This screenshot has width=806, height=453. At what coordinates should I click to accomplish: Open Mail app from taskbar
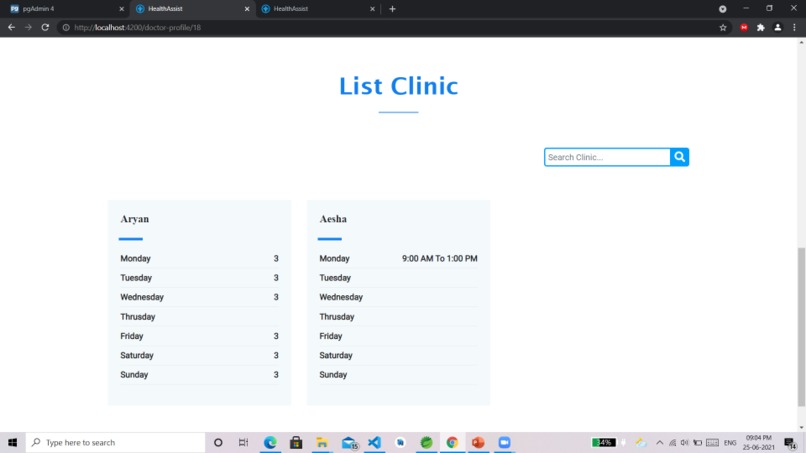click(349, 442)
